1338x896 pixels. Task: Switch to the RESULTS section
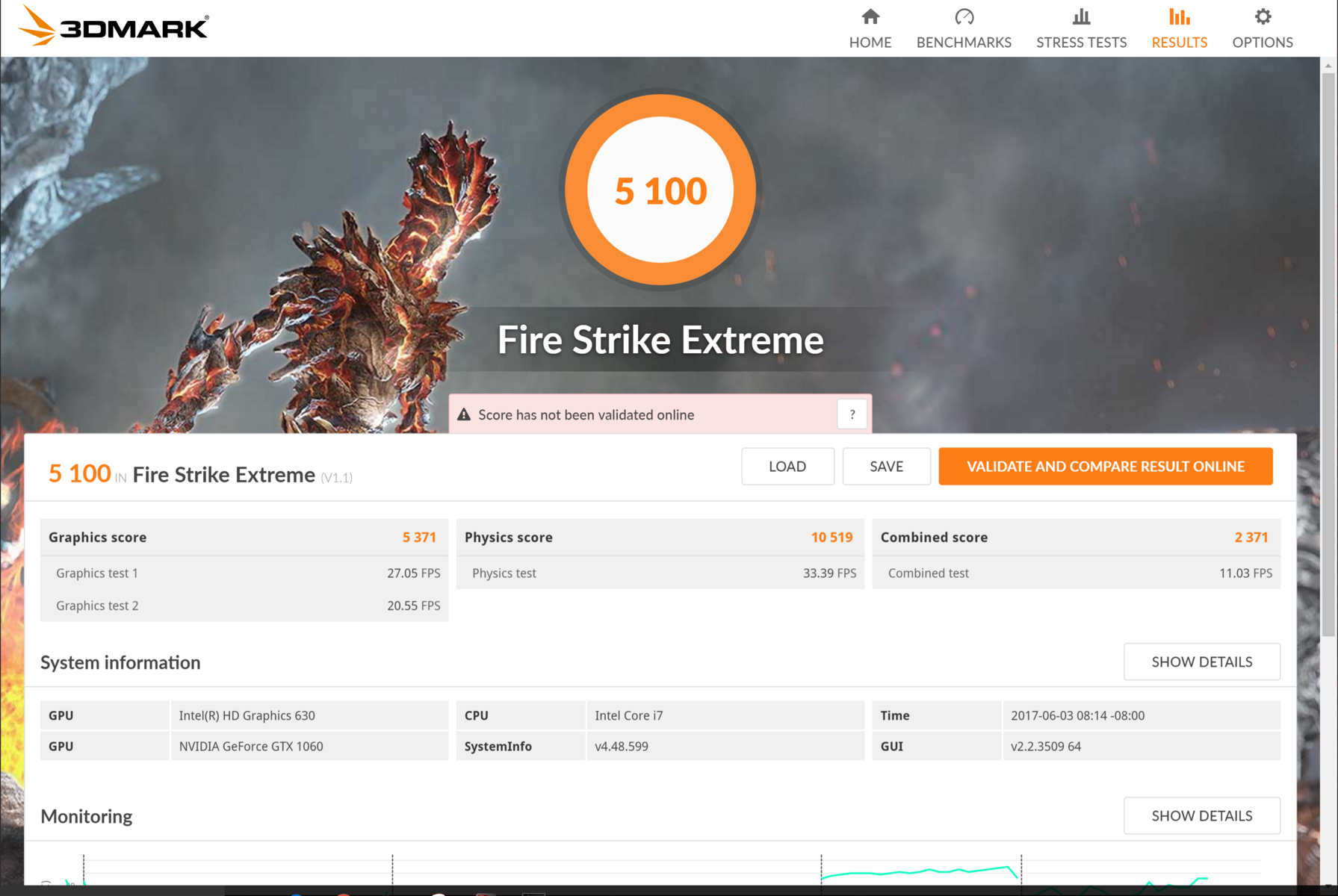[1179, 28]
